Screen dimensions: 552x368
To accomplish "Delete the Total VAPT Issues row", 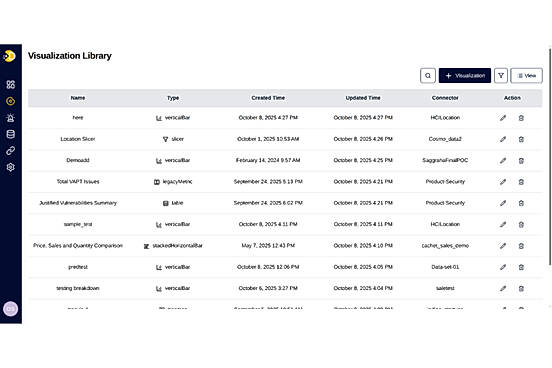I will pos(521,182).
